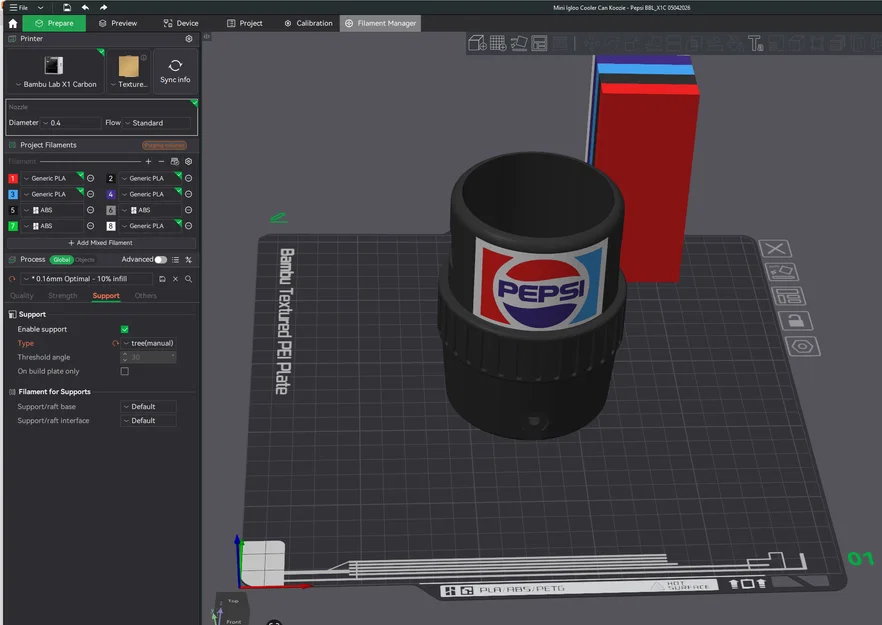882x625 pixels.
Task: Save the current process preset icon
Action: point(162,279)
